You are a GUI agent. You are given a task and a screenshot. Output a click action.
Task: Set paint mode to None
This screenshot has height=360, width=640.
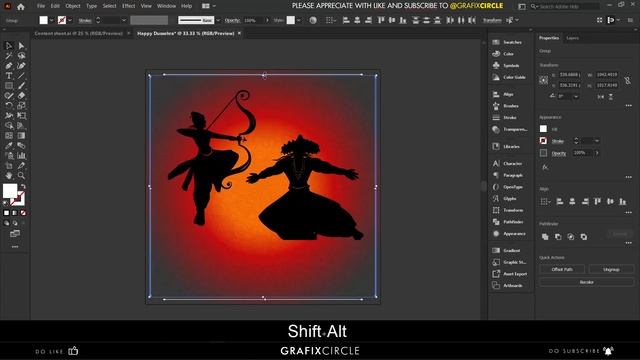click(x=23, y=213)
